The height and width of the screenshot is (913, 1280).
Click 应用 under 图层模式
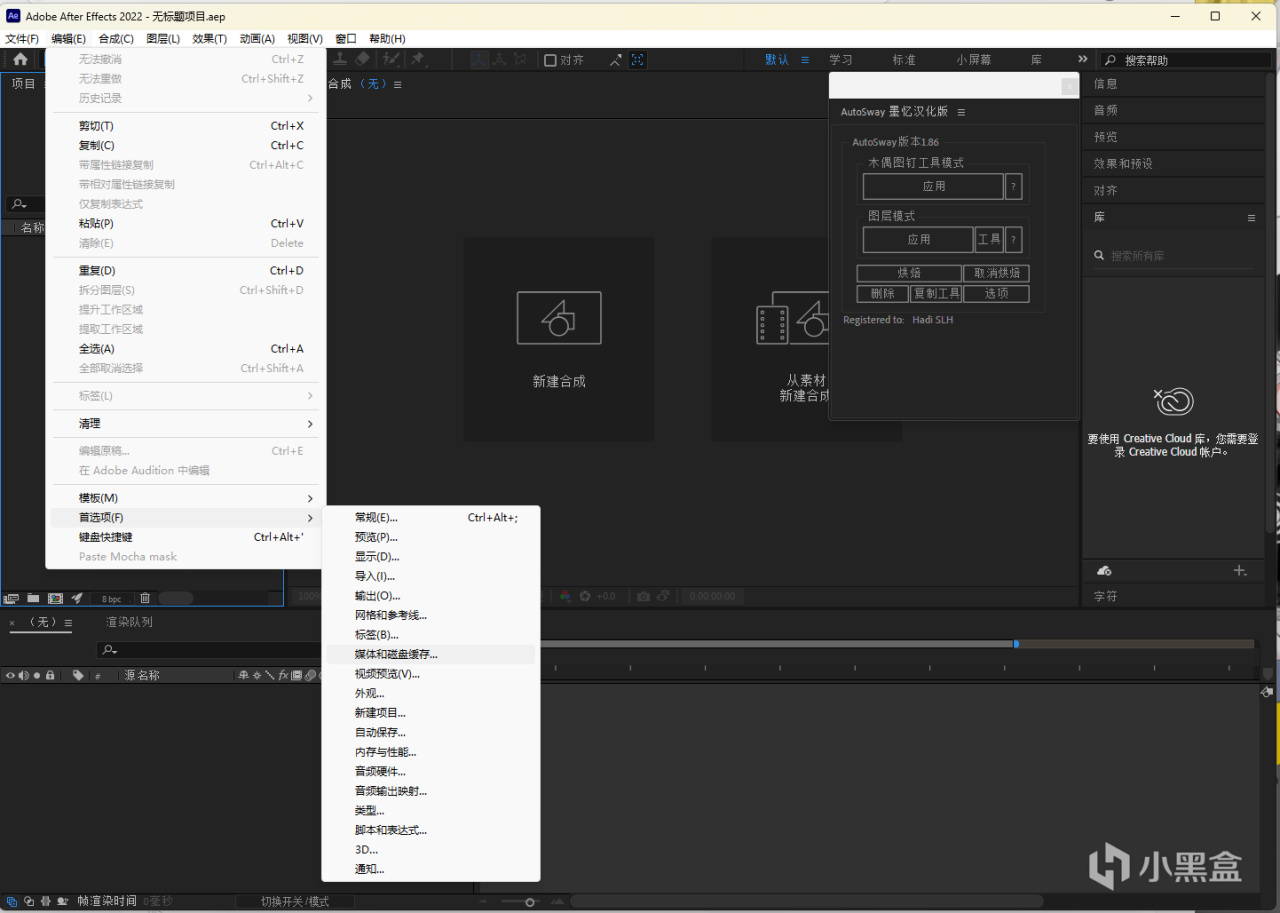(x=918, y=240)
